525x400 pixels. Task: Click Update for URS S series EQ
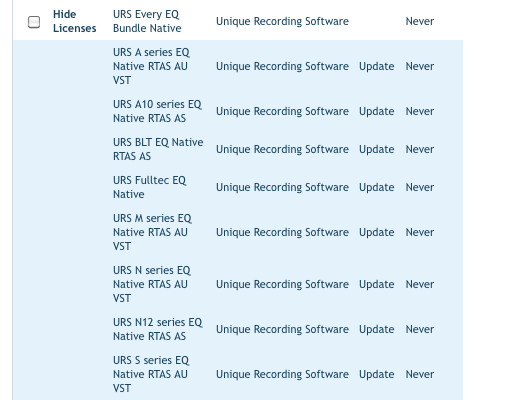point(376,374)
